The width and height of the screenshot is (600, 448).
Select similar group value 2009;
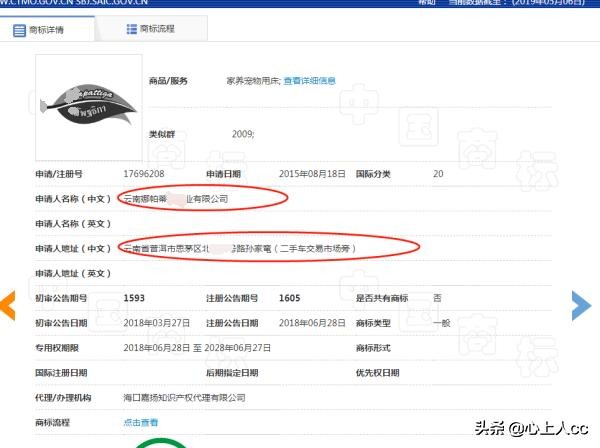pyautogui.click(x=243, y=134)
